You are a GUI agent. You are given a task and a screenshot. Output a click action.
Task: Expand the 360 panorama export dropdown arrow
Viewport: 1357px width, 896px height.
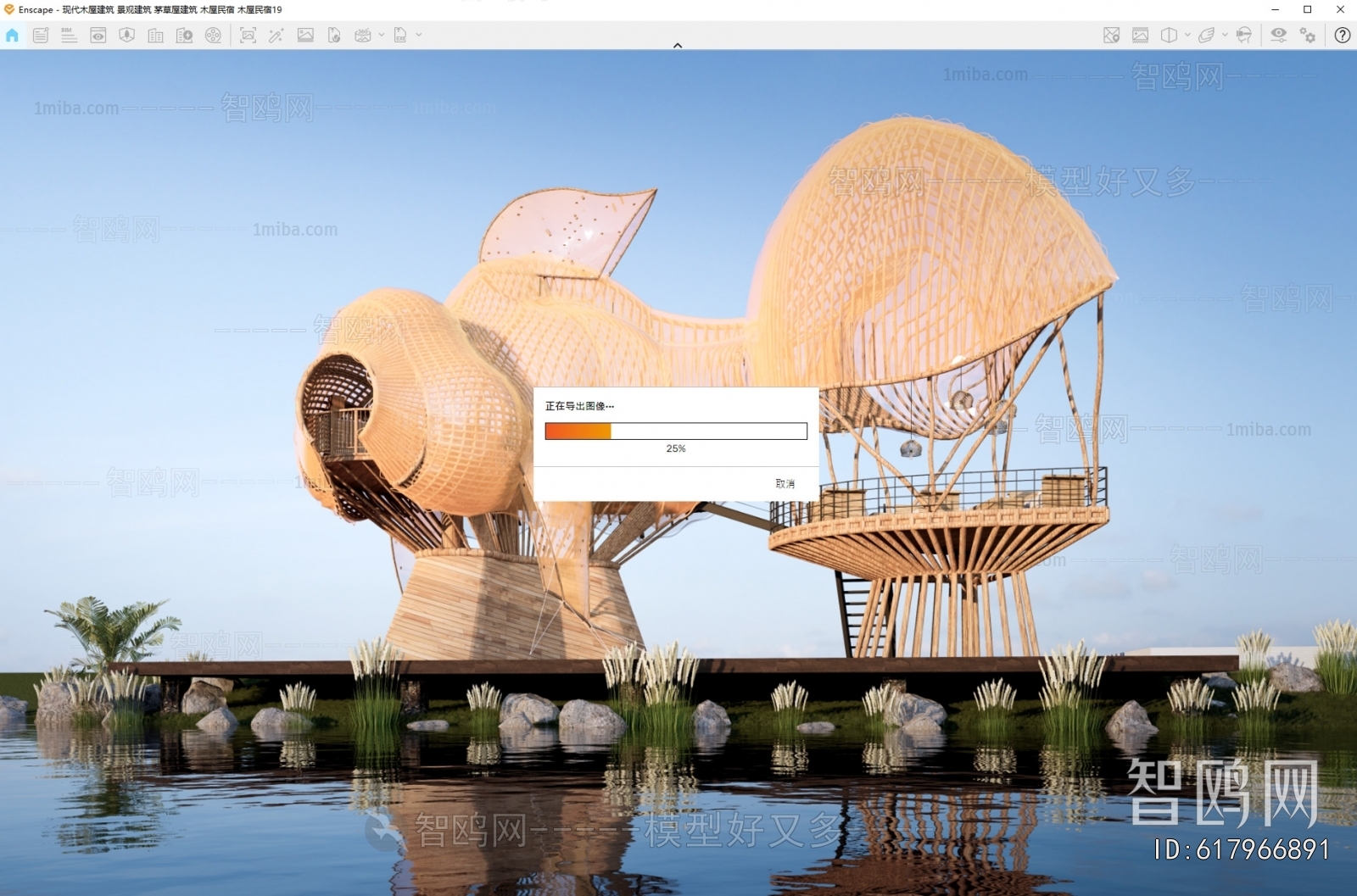[381, 35]
